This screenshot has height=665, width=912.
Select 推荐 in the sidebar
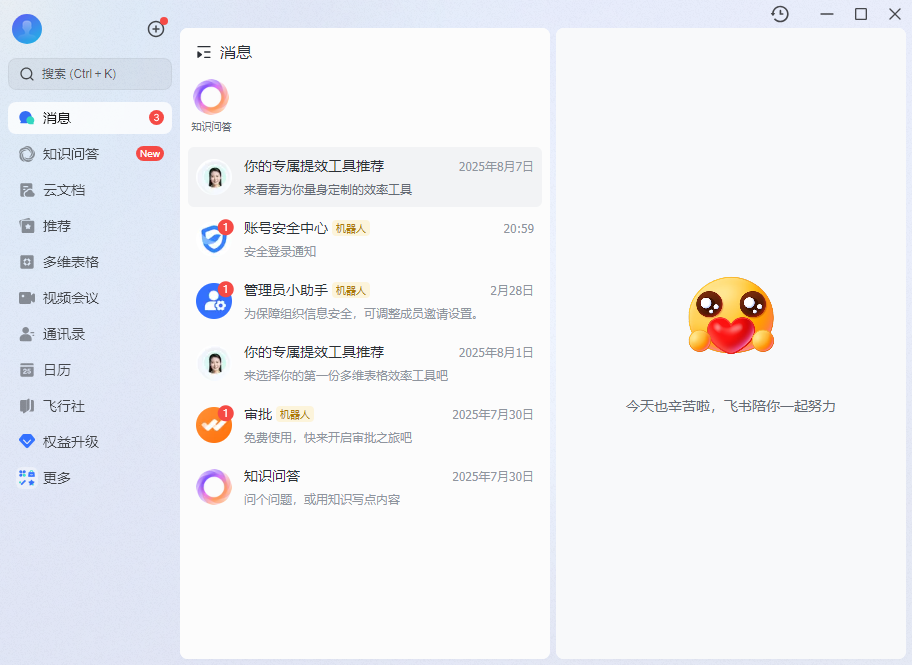point(90,226)
